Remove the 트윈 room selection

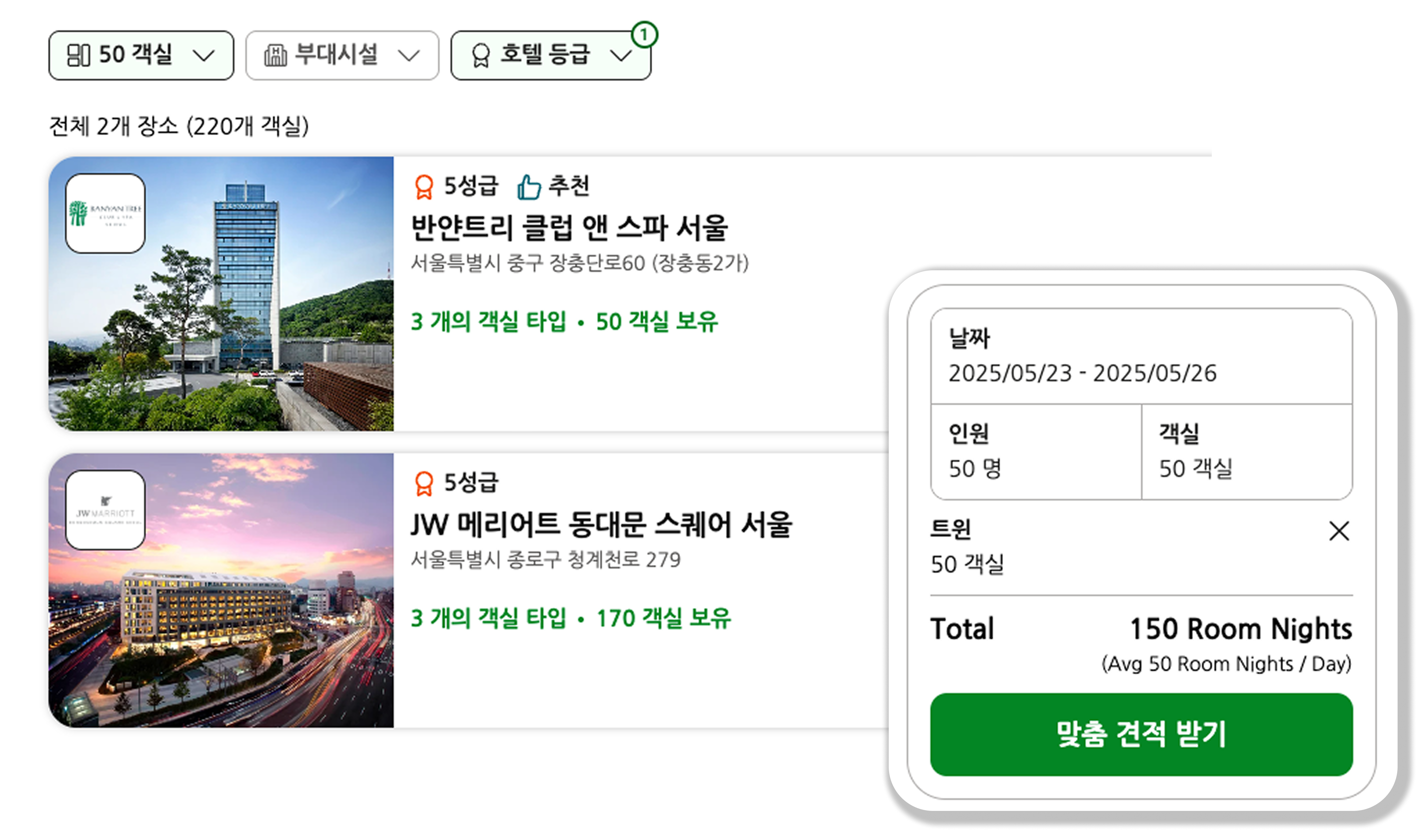click(x=1339, y=531)
